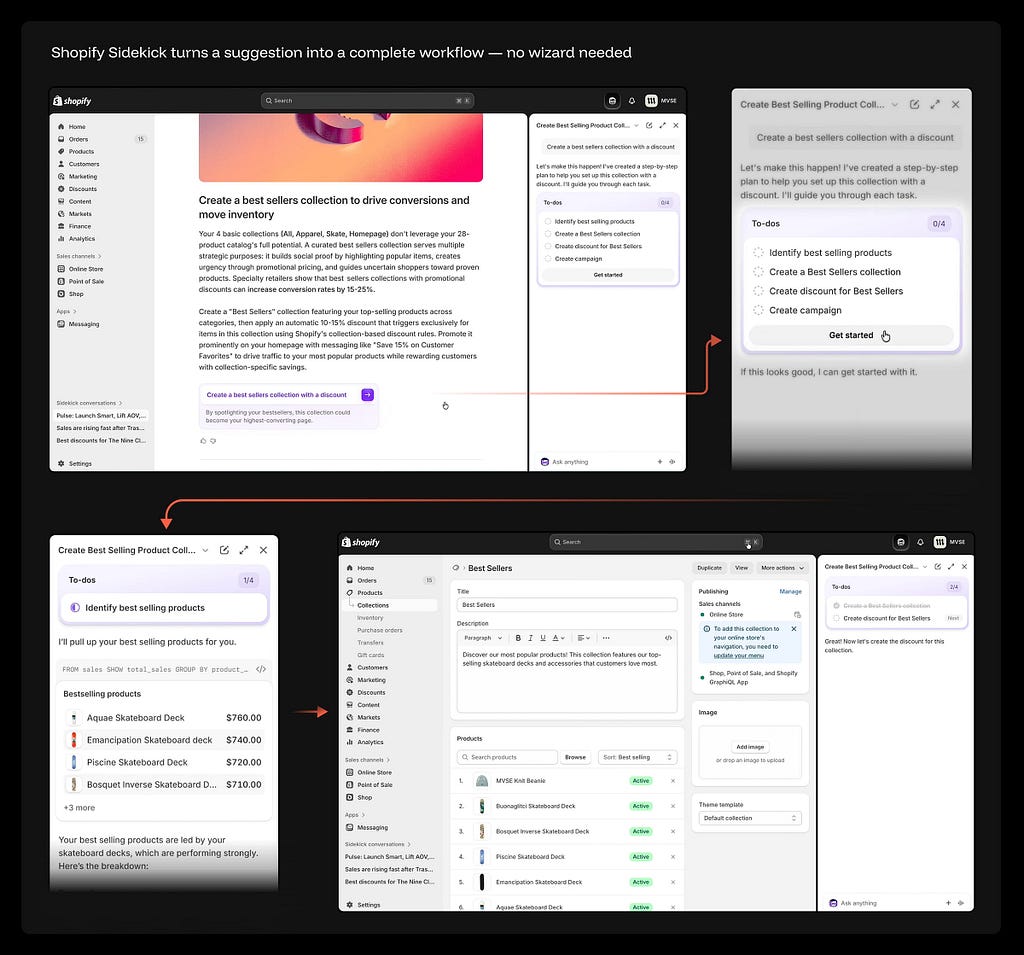Expand Sidekick panel icon in top-left Shopify window
The width and height of the screenshot is (1024, 955).
click(662, 125)
